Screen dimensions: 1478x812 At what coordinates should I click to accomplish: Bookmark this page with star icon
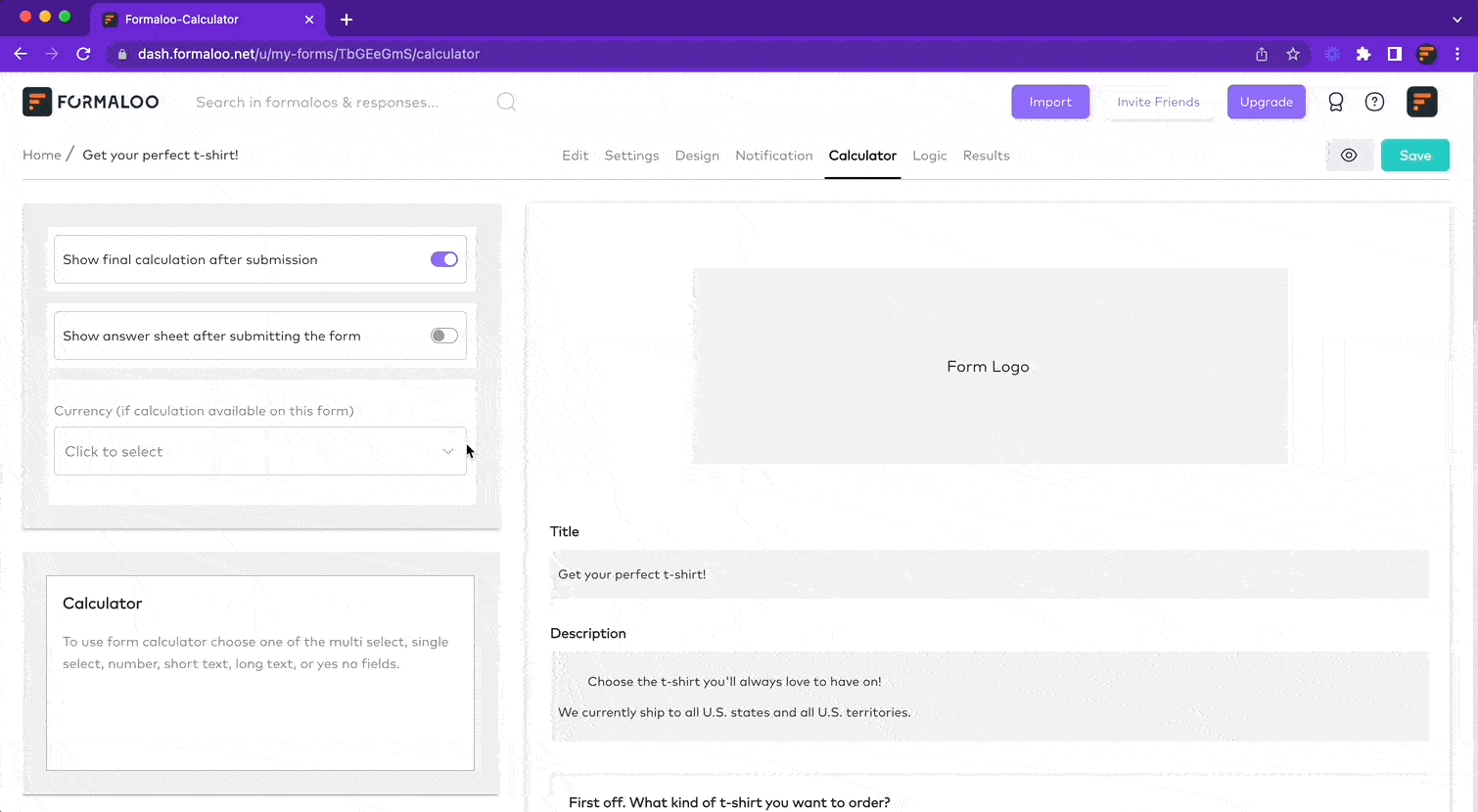(1293, 54)
